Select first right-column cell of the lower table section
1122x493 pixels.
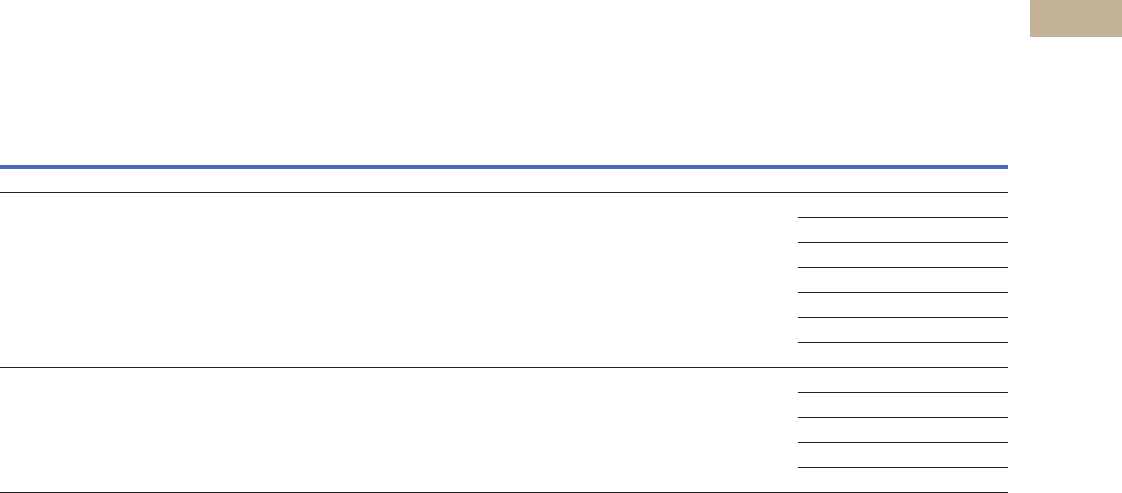click(x=903, y=380)
